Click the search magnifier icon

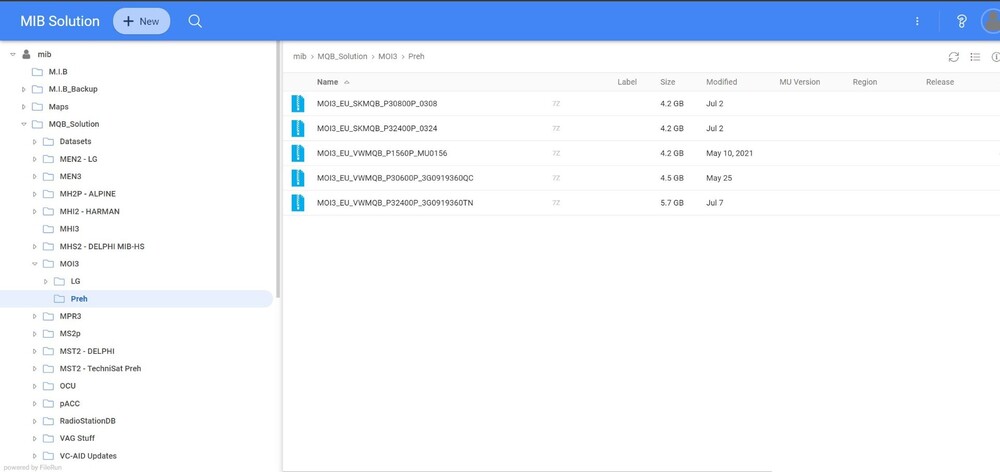pos(195,21)
